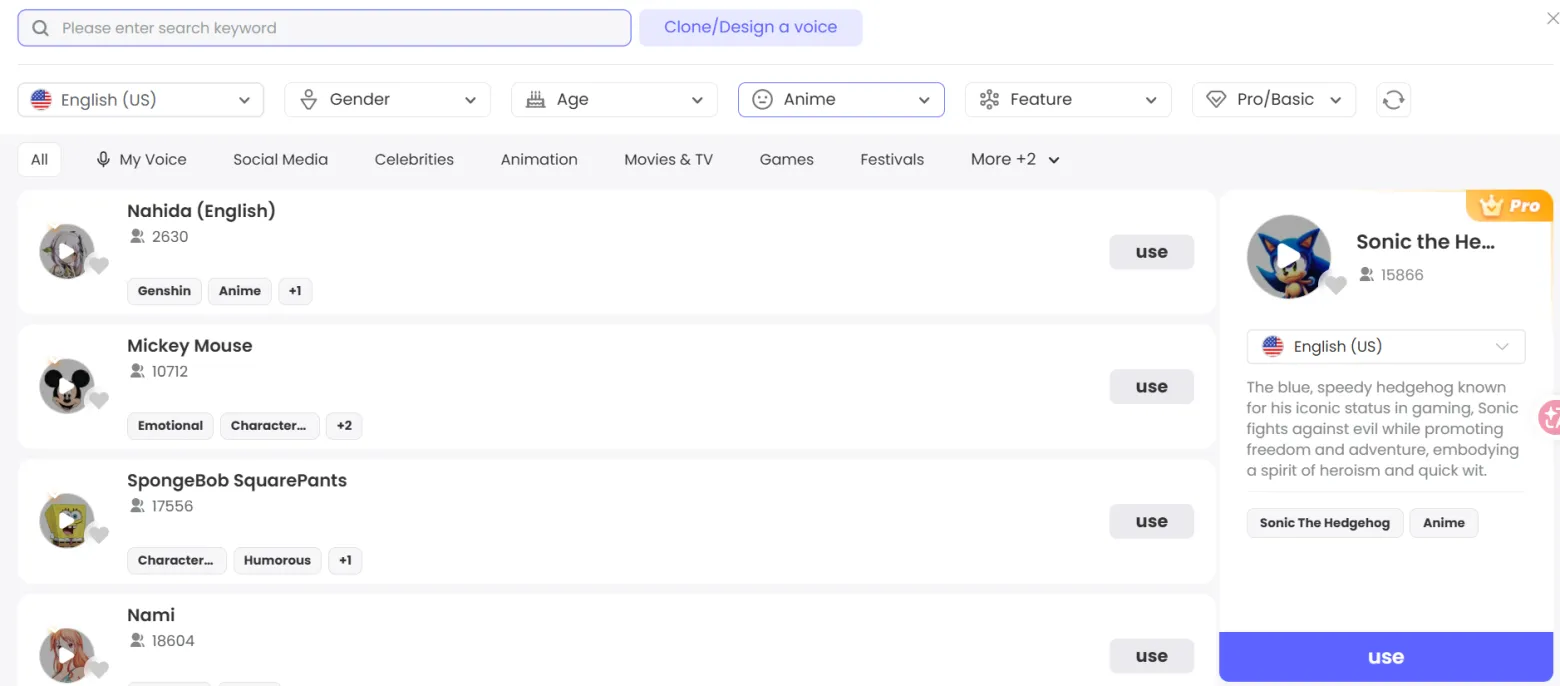Favorite SpongeBob SquarePants with heart icon
This screenshot has width=1560, height=686.
click(x=98, y=535)
